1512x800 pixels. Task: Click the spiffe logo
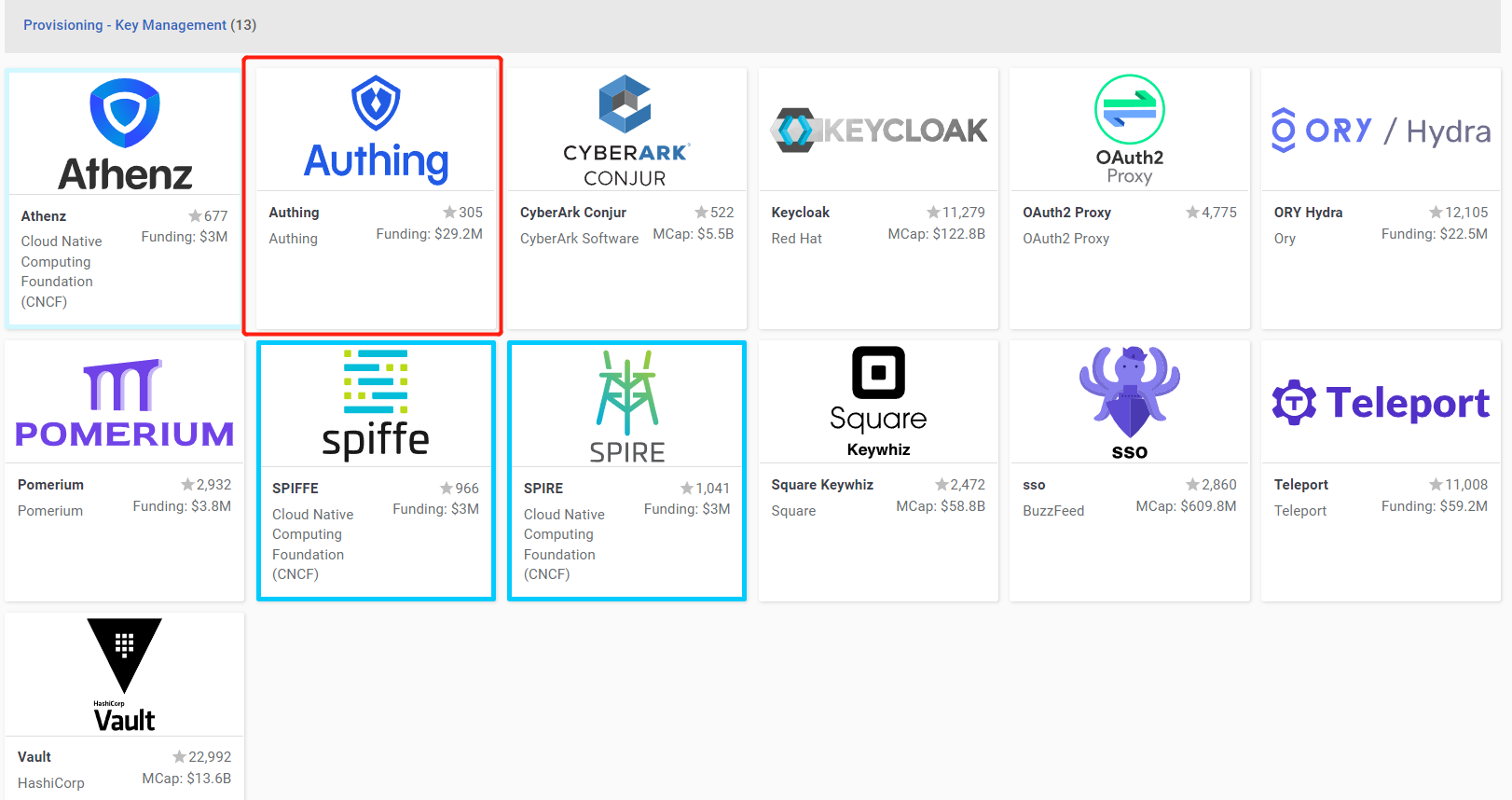pyautogui.click(x=376, y=406)
